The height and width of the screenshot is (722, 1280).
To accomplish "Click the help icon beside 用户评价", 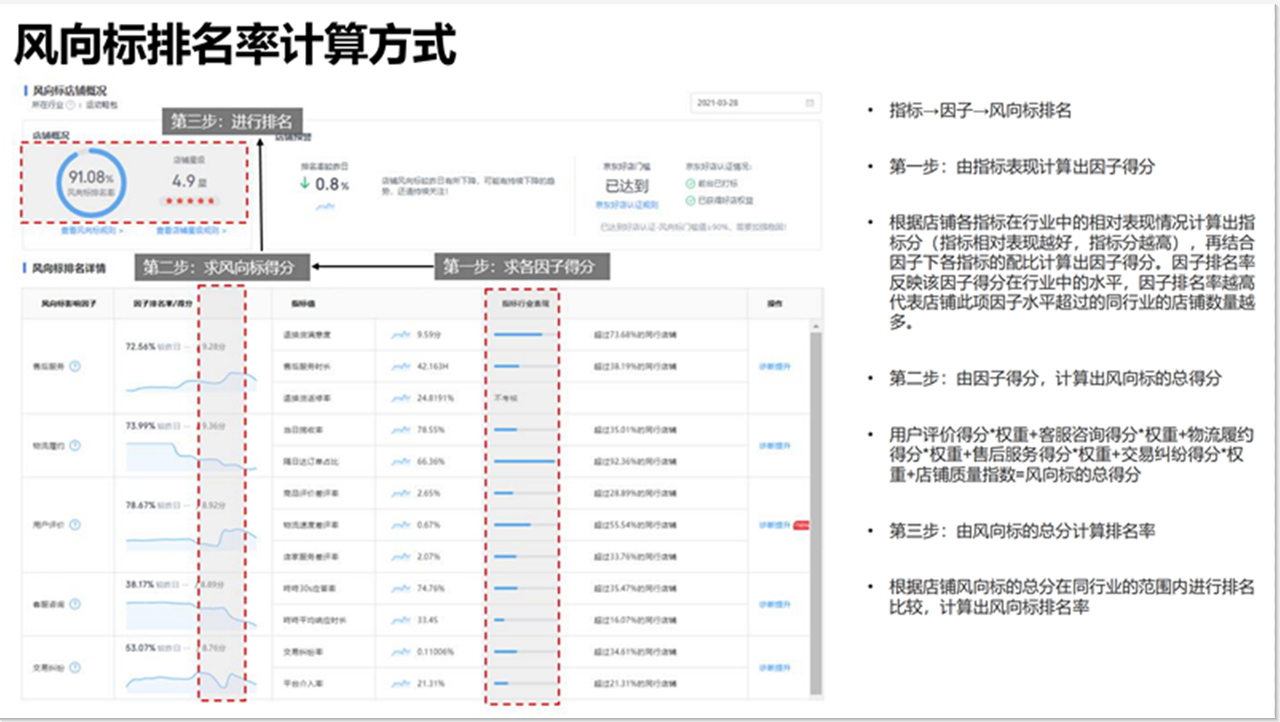I will click(x=76, y=524).
